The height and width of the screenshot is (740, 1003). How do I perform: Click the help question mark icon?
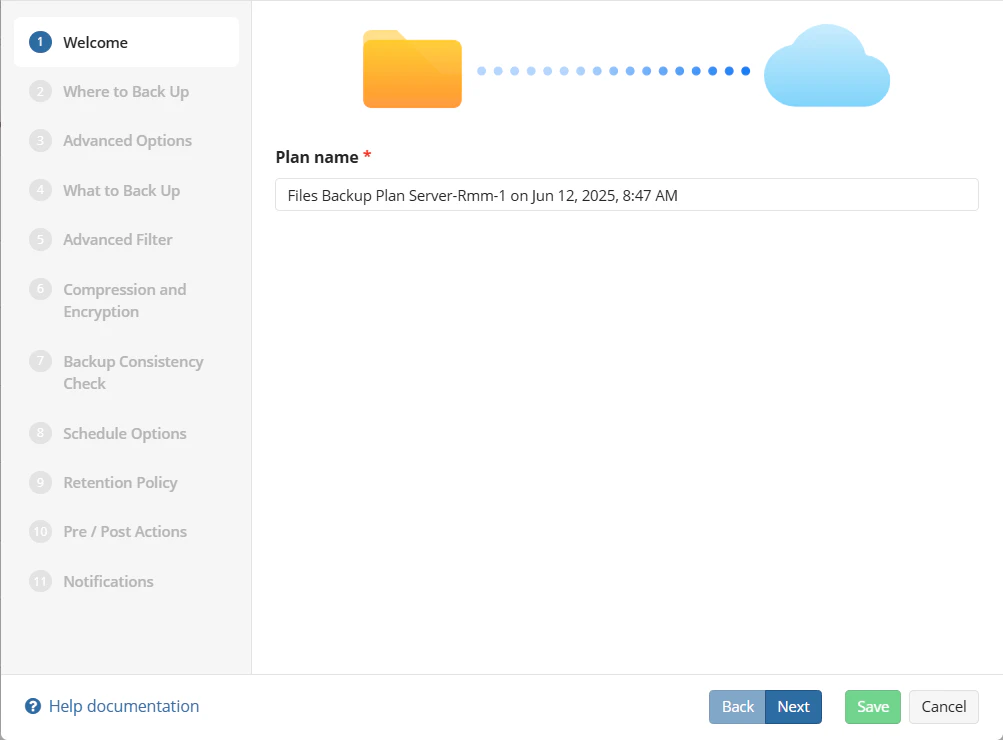point(33,706)
